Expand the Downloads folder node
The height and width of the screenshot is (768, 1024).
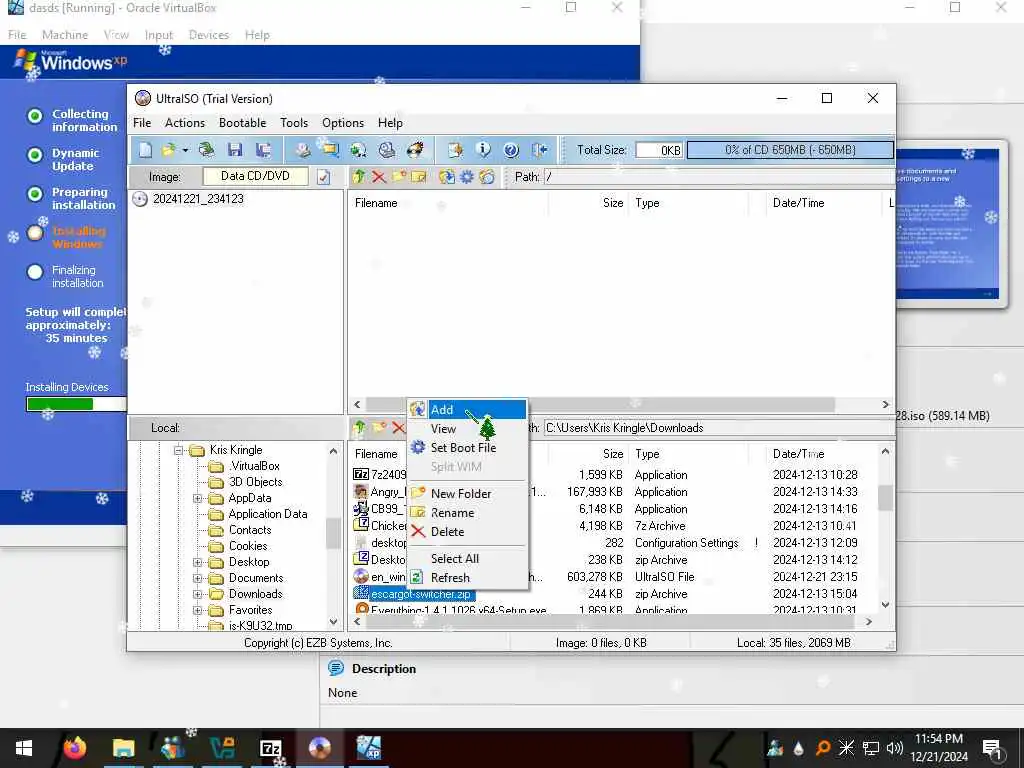[197, 594]
